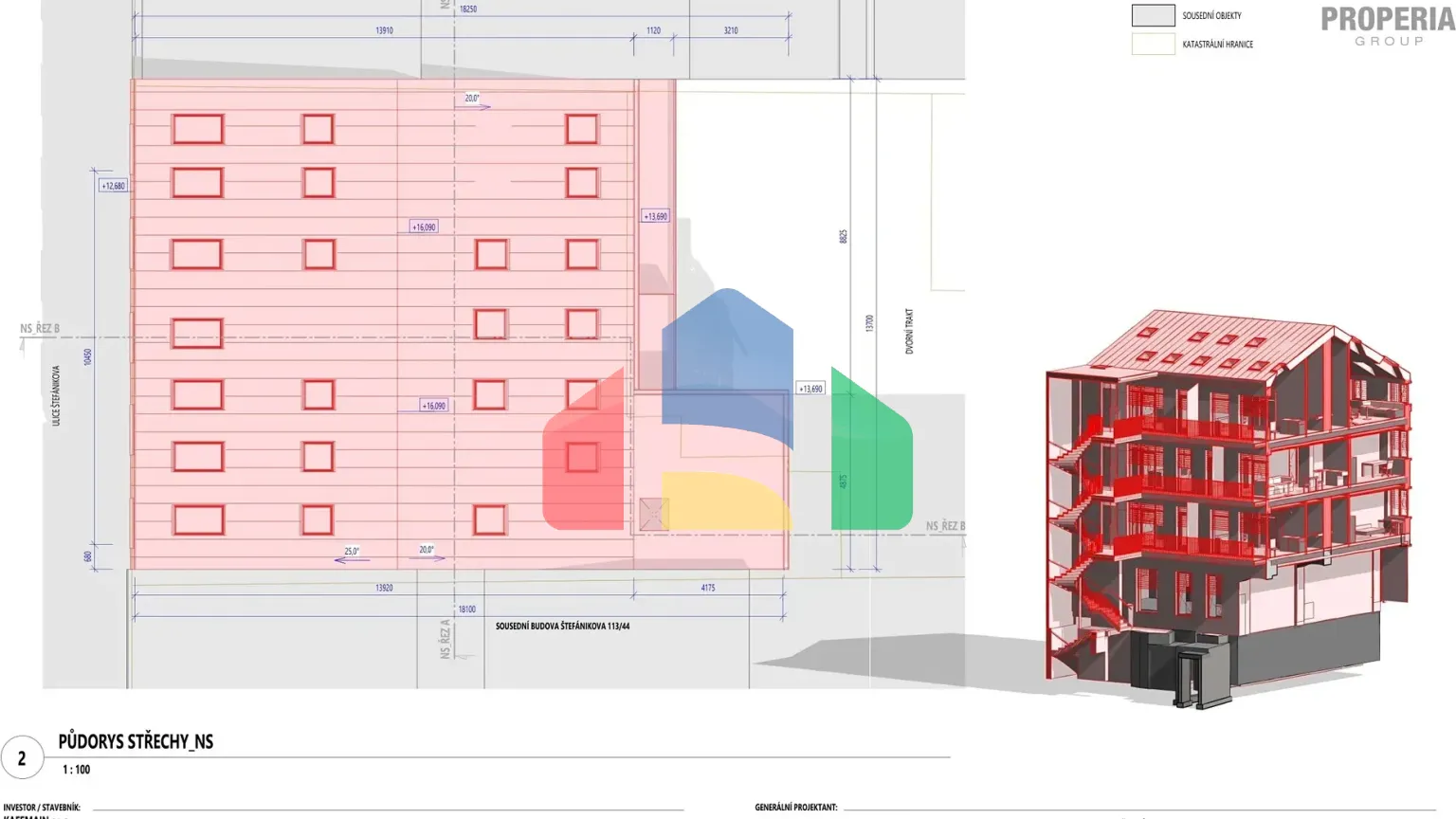This screenshot has height=819, width=1456.
Task: Enable the +16,090 elevation marker
Action: [422, 227]
